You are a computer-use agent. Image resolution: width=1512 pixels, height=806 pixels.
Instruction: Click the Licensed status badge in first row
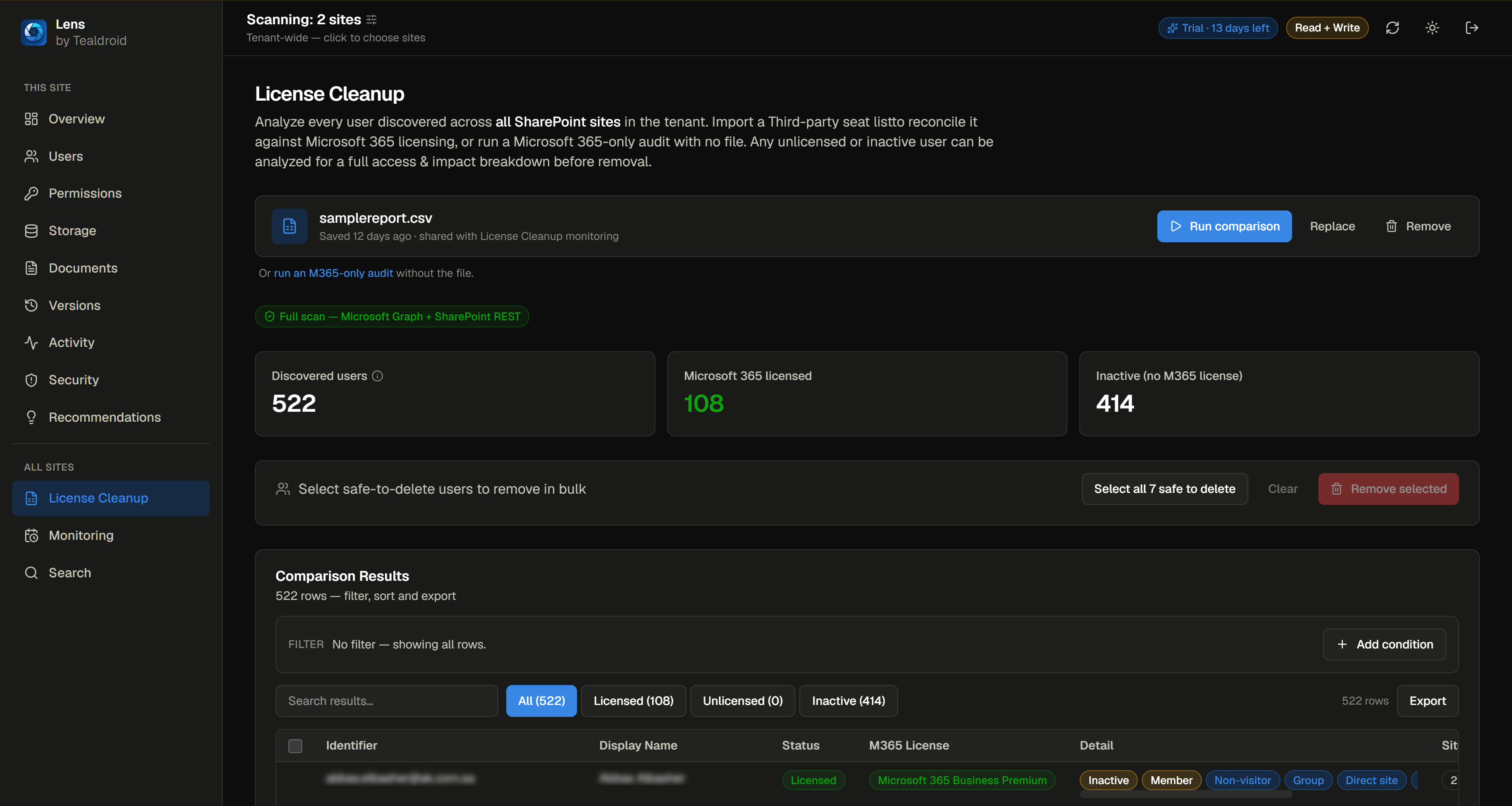coord(813,780)
